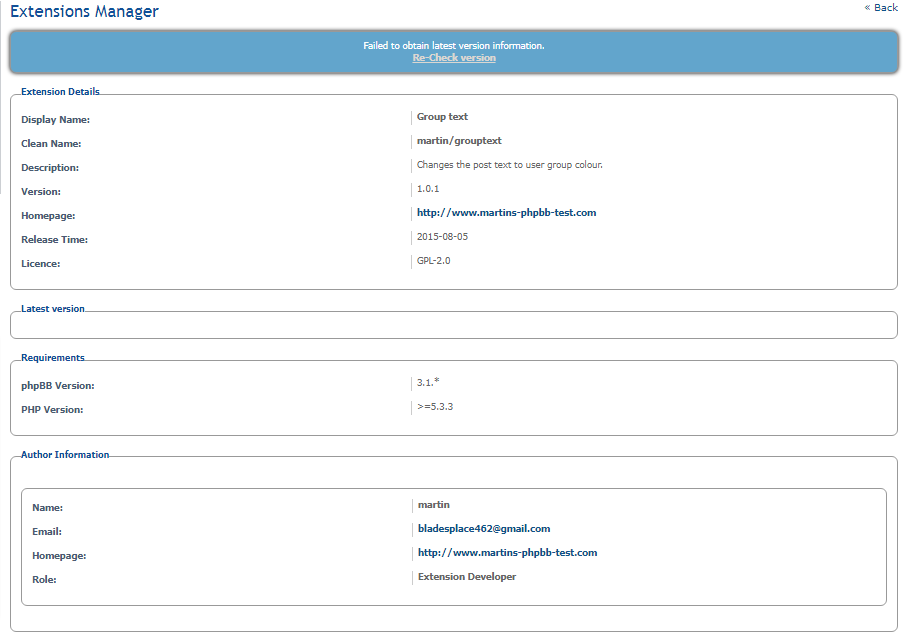Click the description text about user group colour

coord(509,165)
